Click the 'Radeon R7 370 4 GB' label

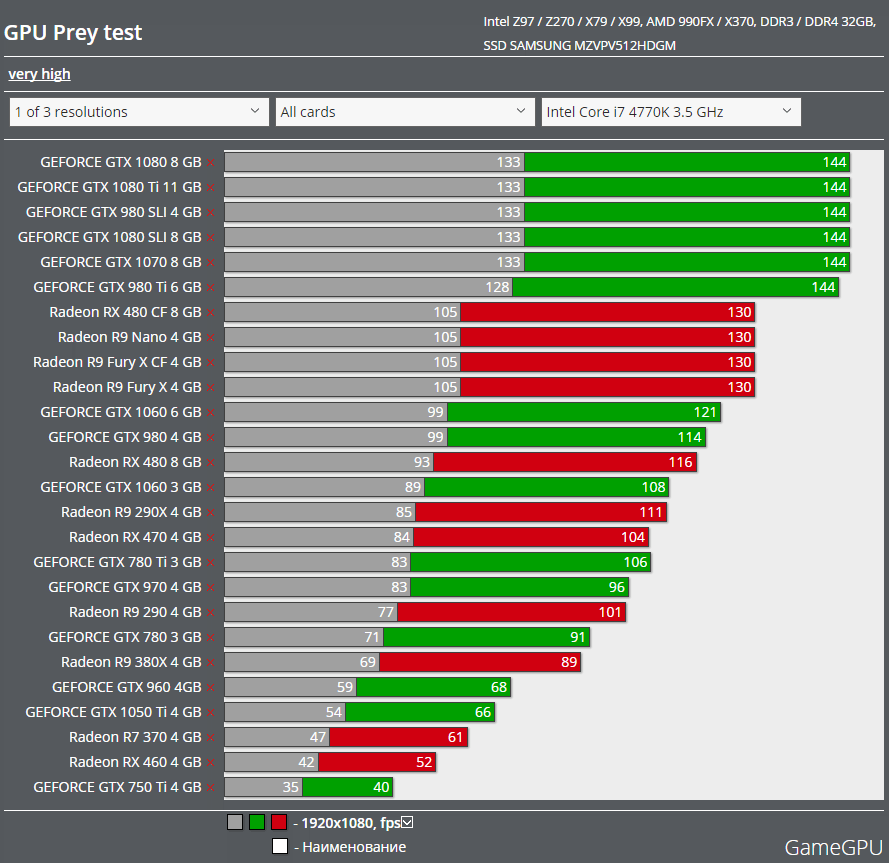(135, 737)
